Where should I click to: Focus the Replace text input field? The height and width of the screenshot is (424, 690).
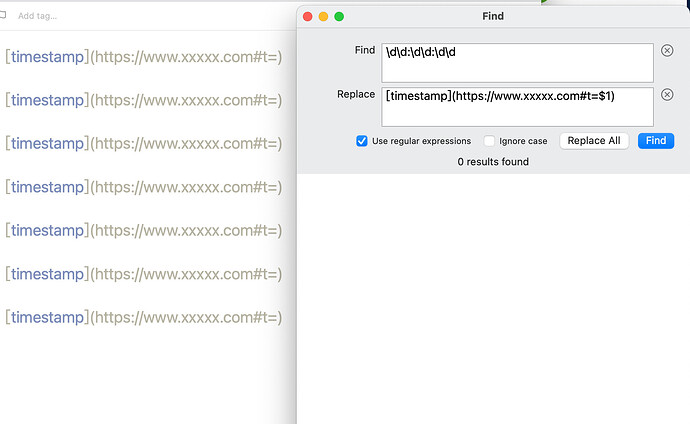point(518,107)
